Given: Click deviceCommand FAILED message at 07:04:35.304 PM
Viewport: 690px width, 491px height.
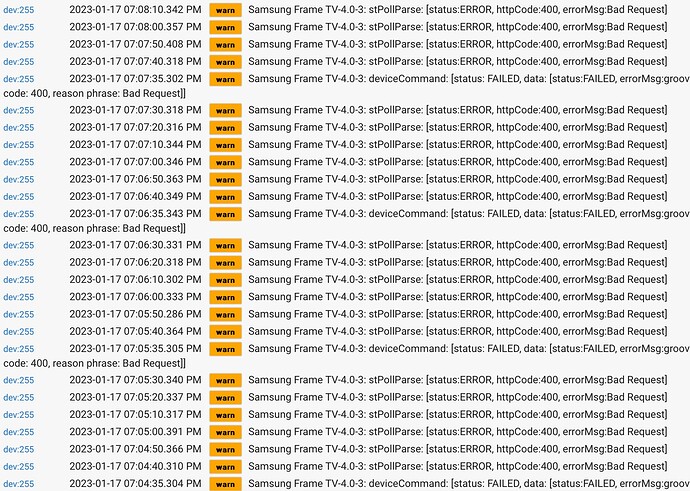Looking at the screenshot, I should coord(469,484).
